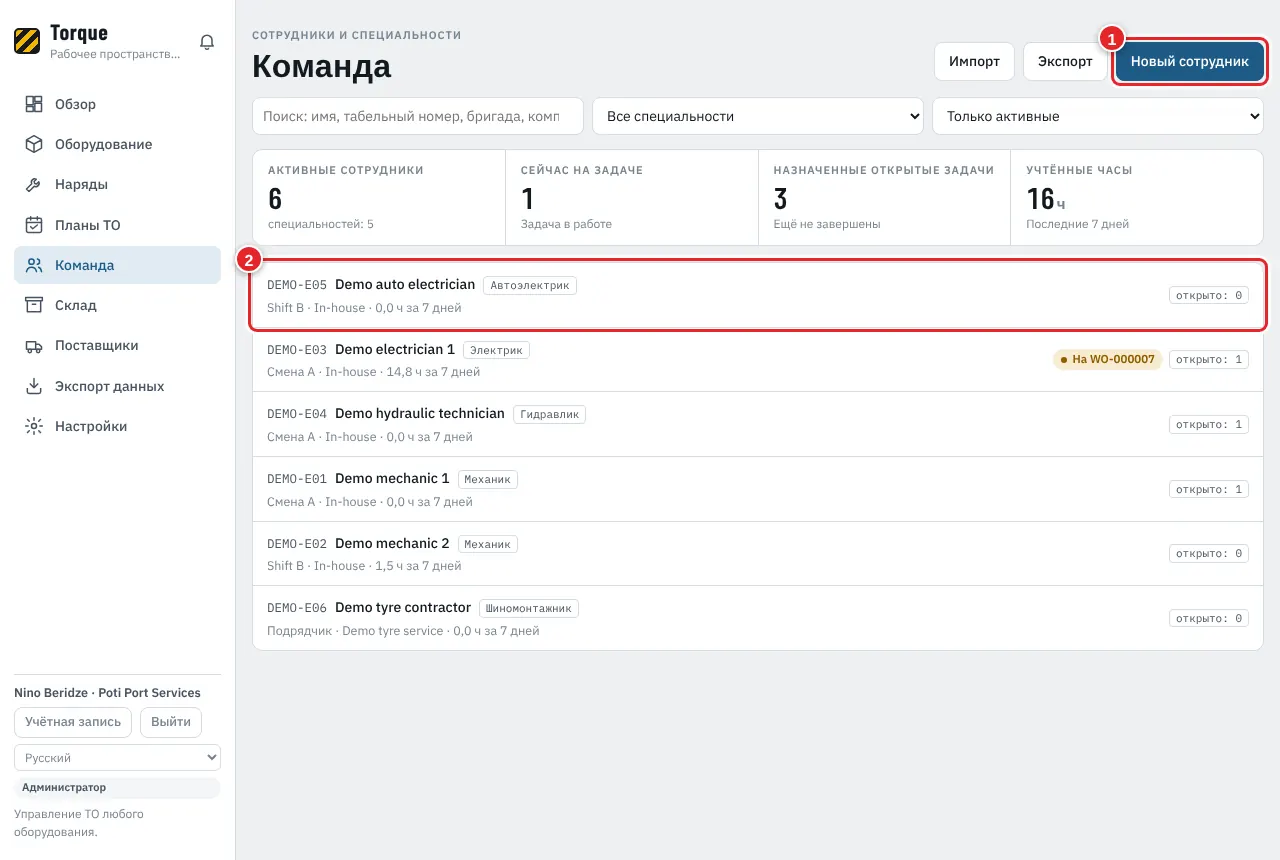Click the Импорт button
The image size is (1280, 860).
(974, 61)
